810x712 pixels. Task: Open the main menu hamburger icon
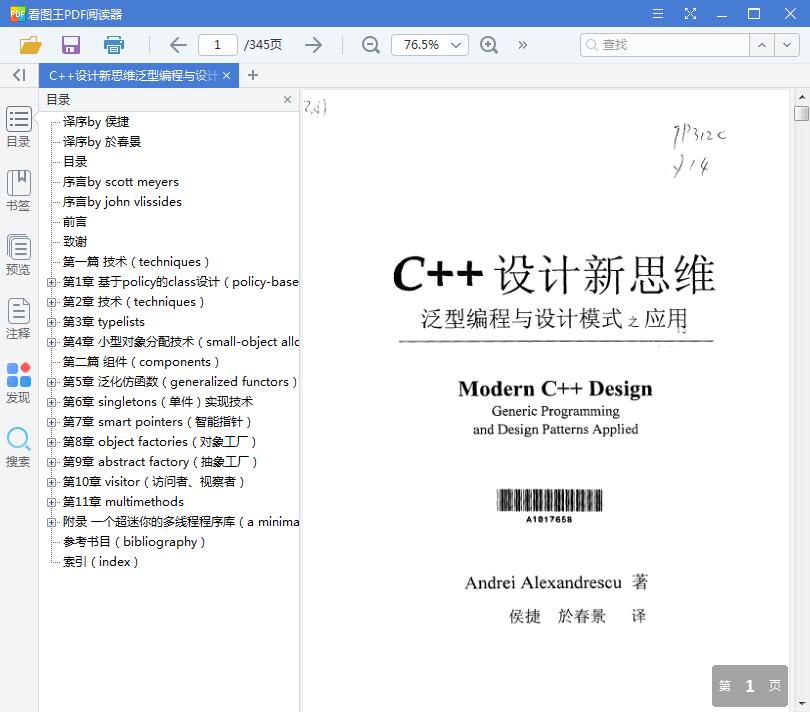click(x=658, y=13)
